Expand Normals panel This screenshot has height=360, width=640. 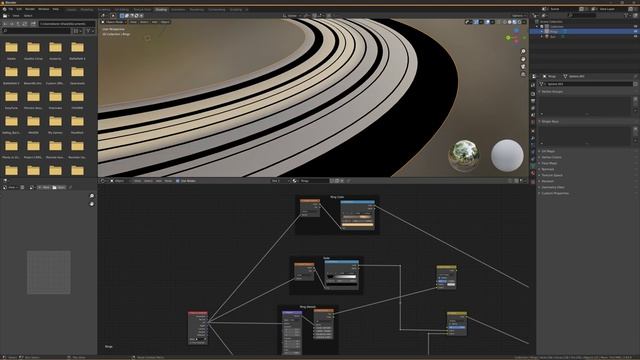coord(548,169)
